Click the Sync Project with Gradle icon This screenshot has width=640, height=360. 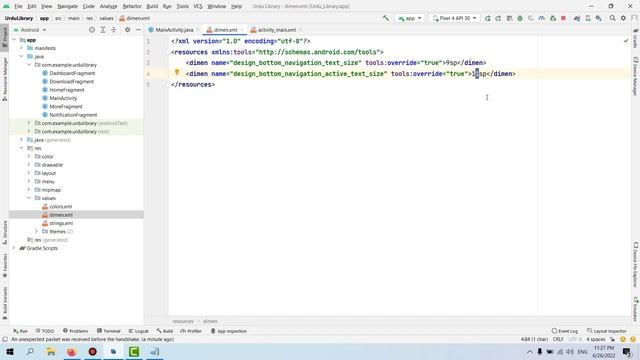(577, 18)
